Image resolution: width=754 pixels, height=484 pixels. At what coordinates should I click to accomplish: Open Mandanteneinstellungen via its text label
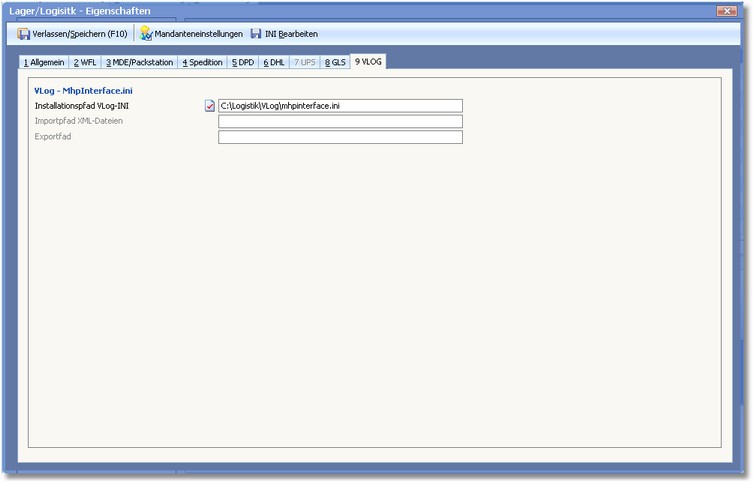pyautogui.click(x=198, y=34)
